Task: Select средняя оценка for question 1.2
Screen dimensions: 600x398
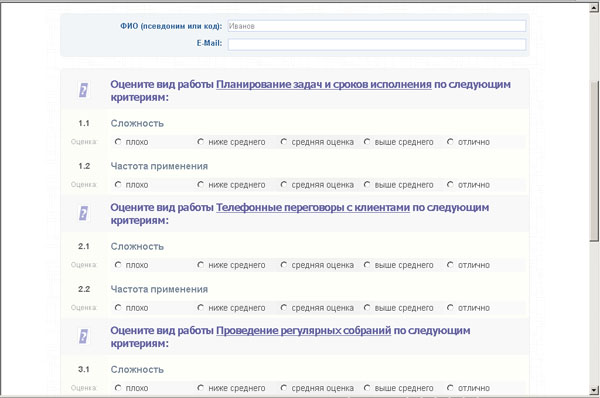Action: [284, 185]
